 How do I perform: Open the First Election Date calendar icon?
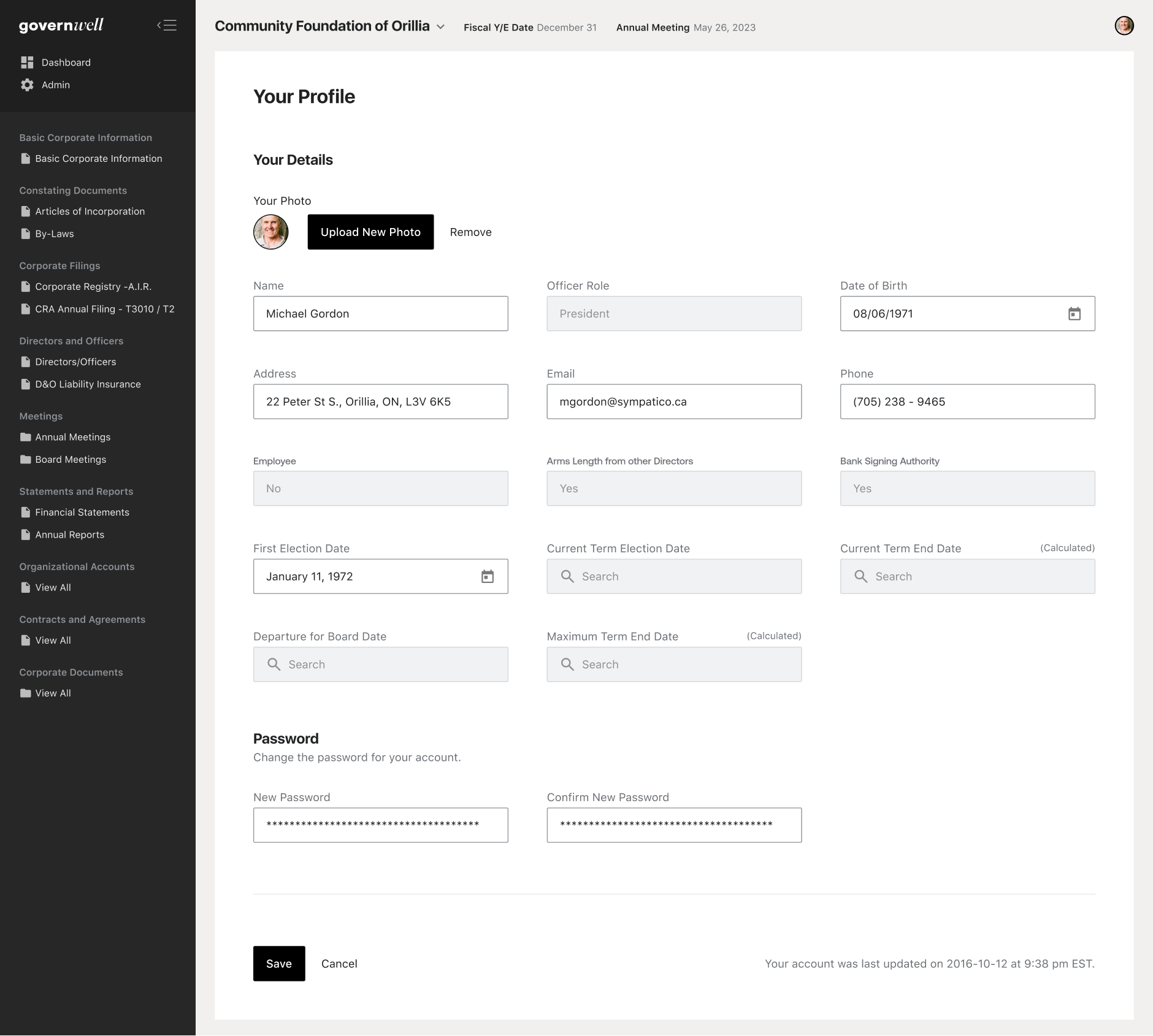tap(487, 576)
